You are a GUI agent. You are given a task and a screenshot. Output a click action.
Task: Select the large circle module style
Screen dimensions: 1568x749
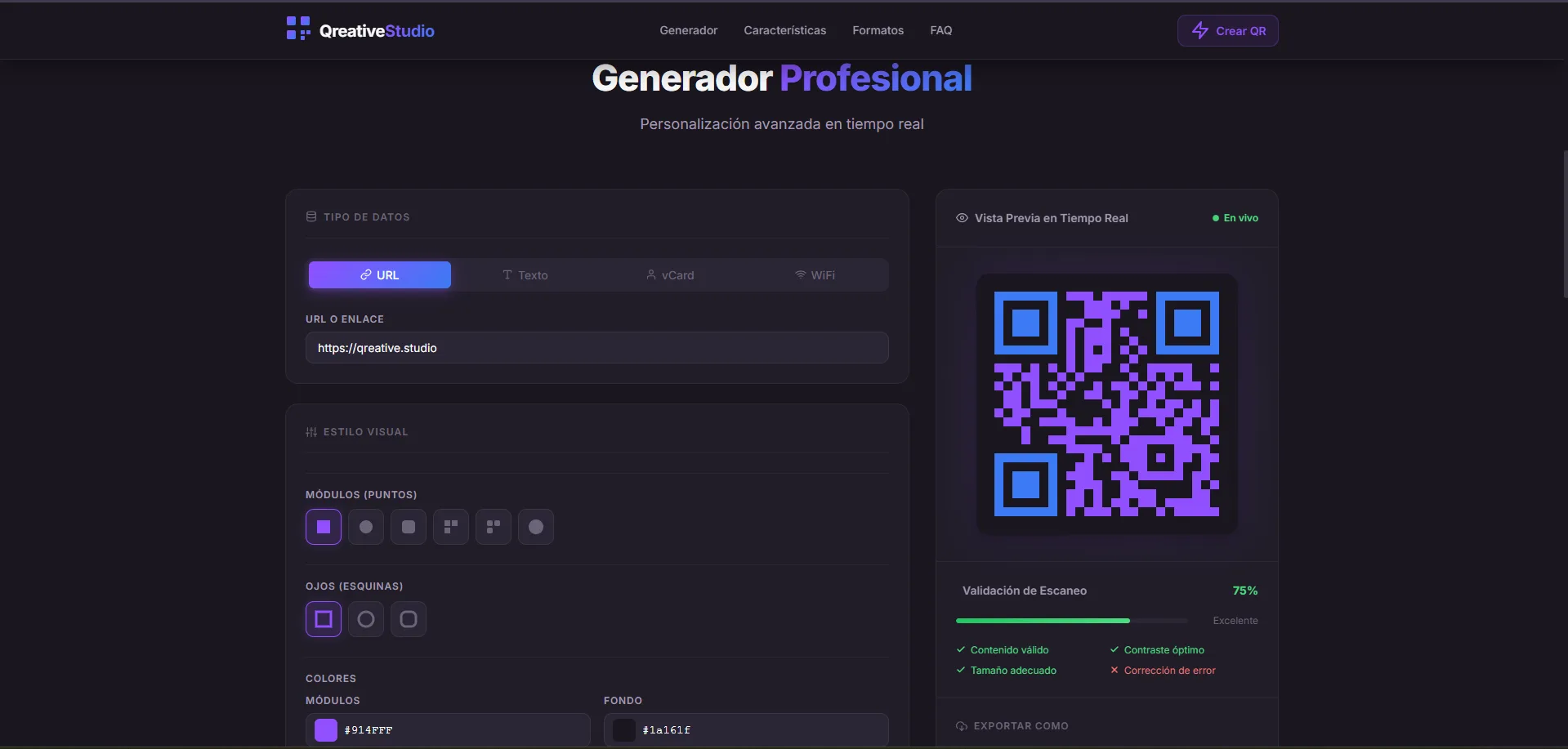536,527
